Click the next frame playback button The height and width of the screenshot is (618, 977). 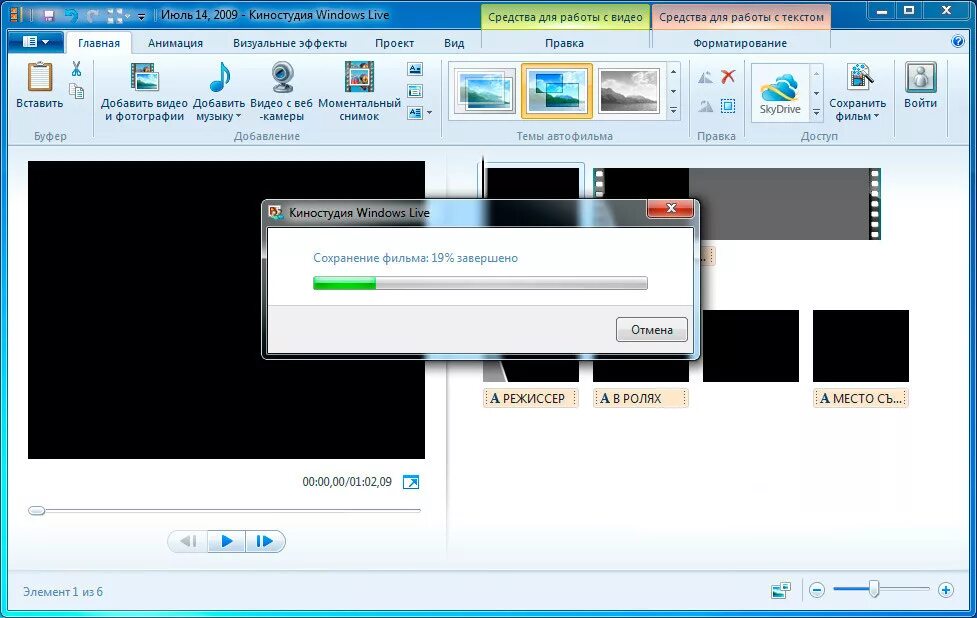click(x=265, y=541)
